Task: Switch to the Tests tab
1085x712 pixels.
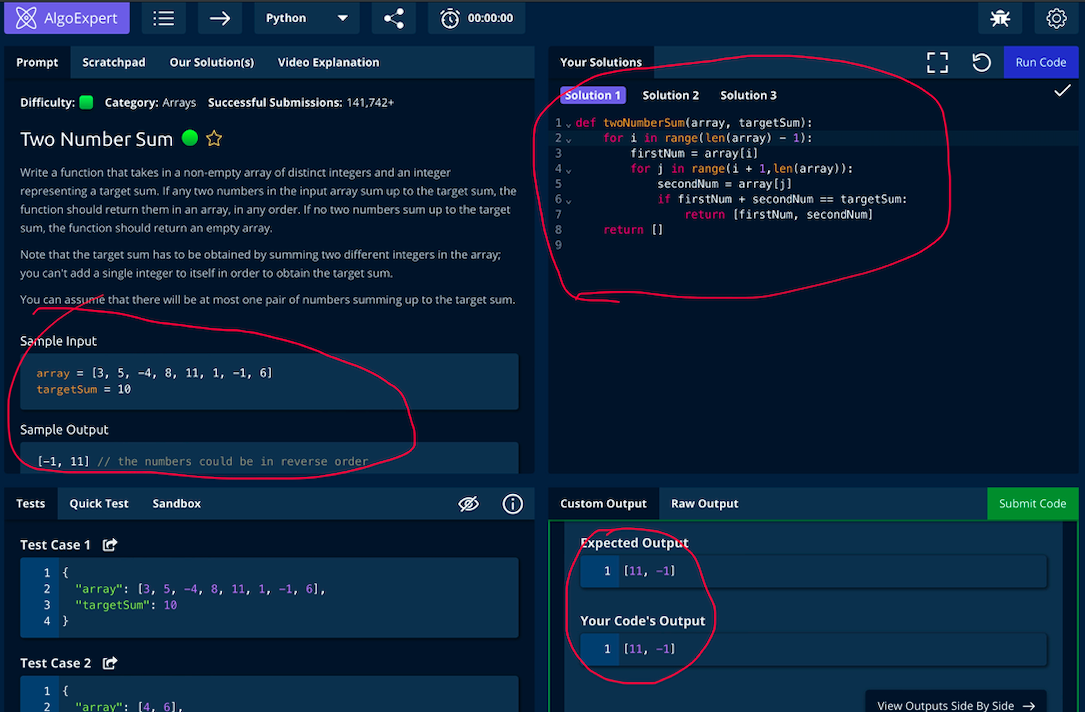Action: [30, 504]
